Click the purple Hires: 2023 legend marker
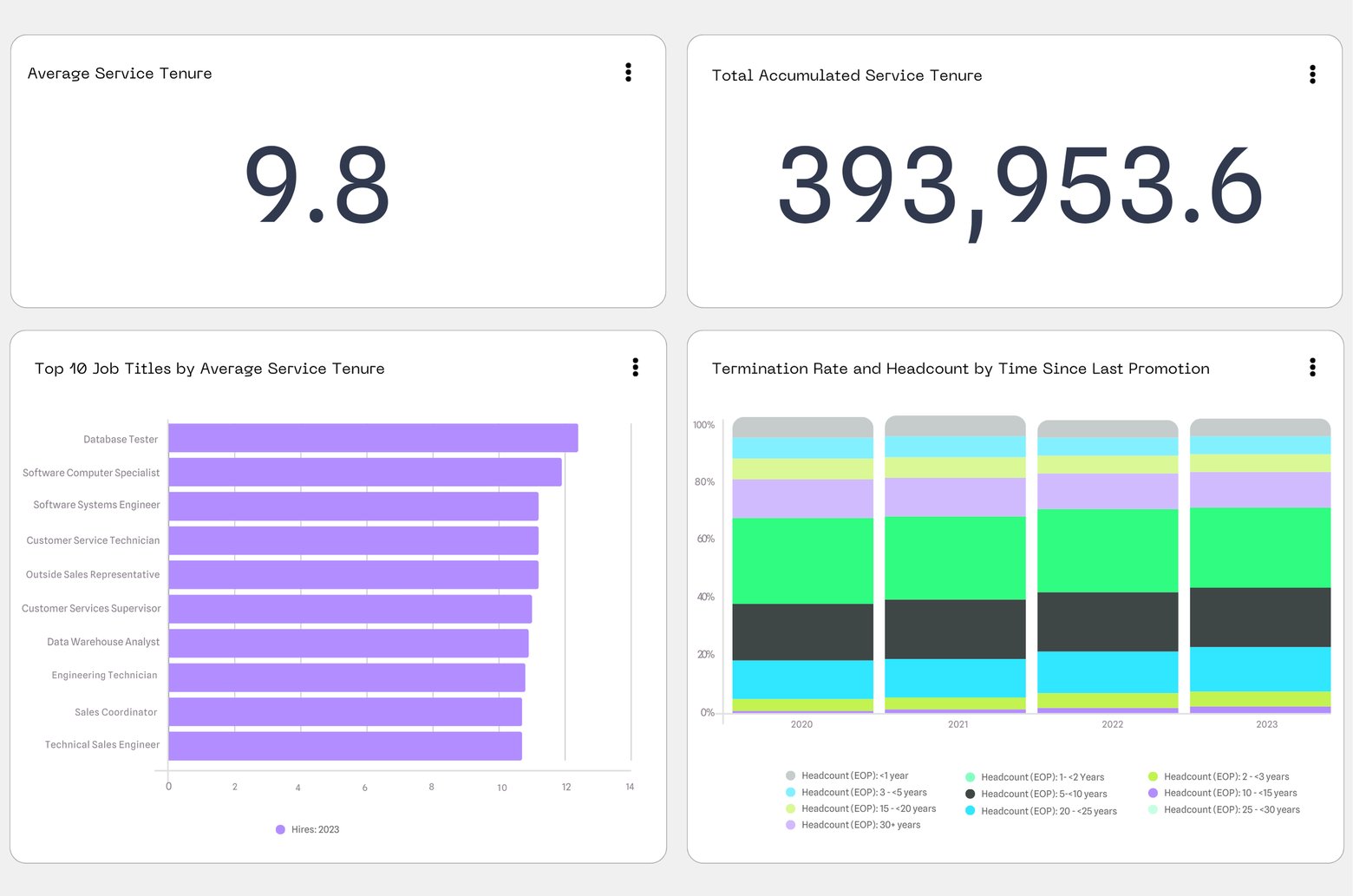1353x896 pixels. tap(279, 829)
